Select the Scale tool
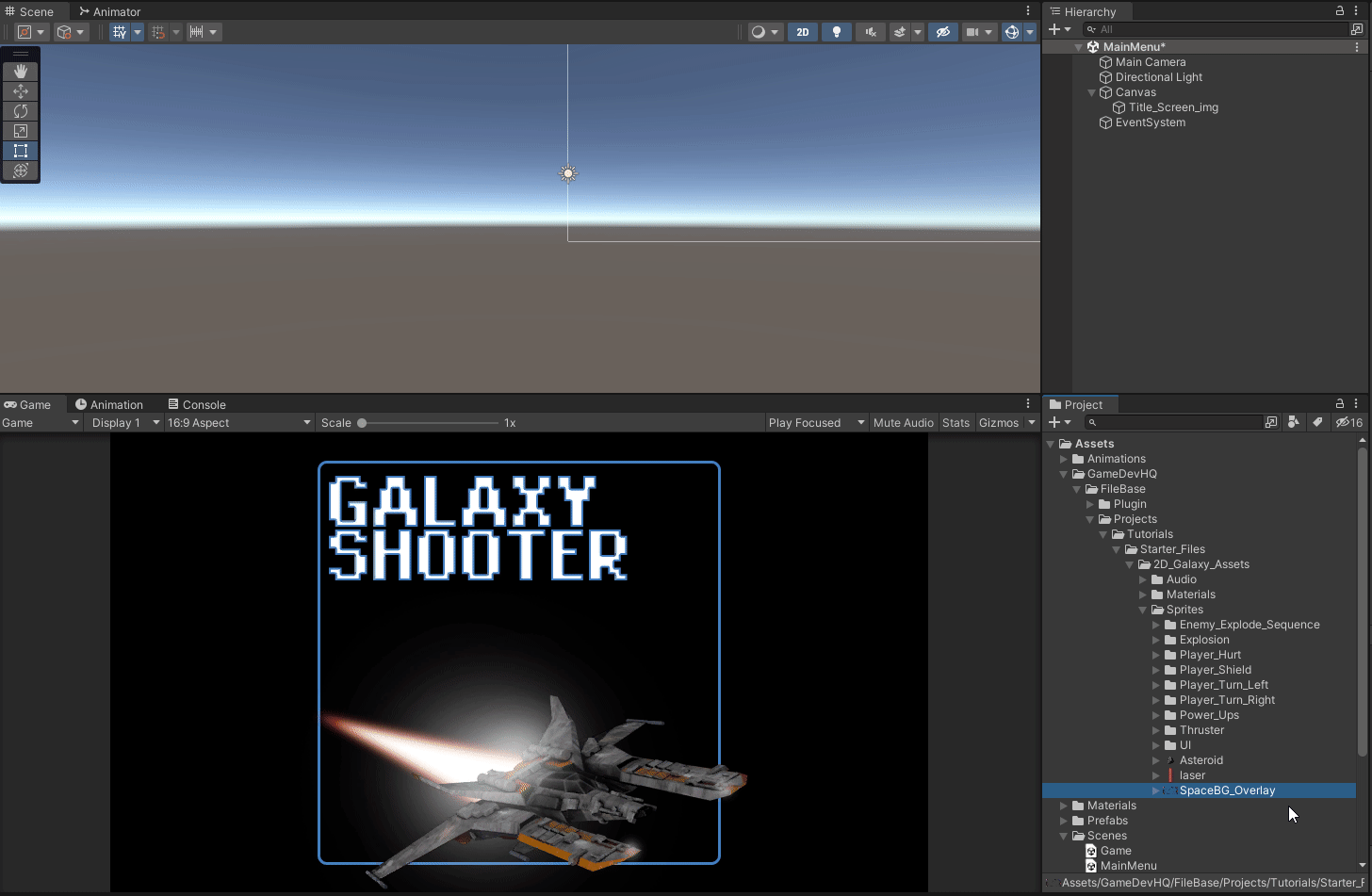1372x896 pixels. coord(21,131)
